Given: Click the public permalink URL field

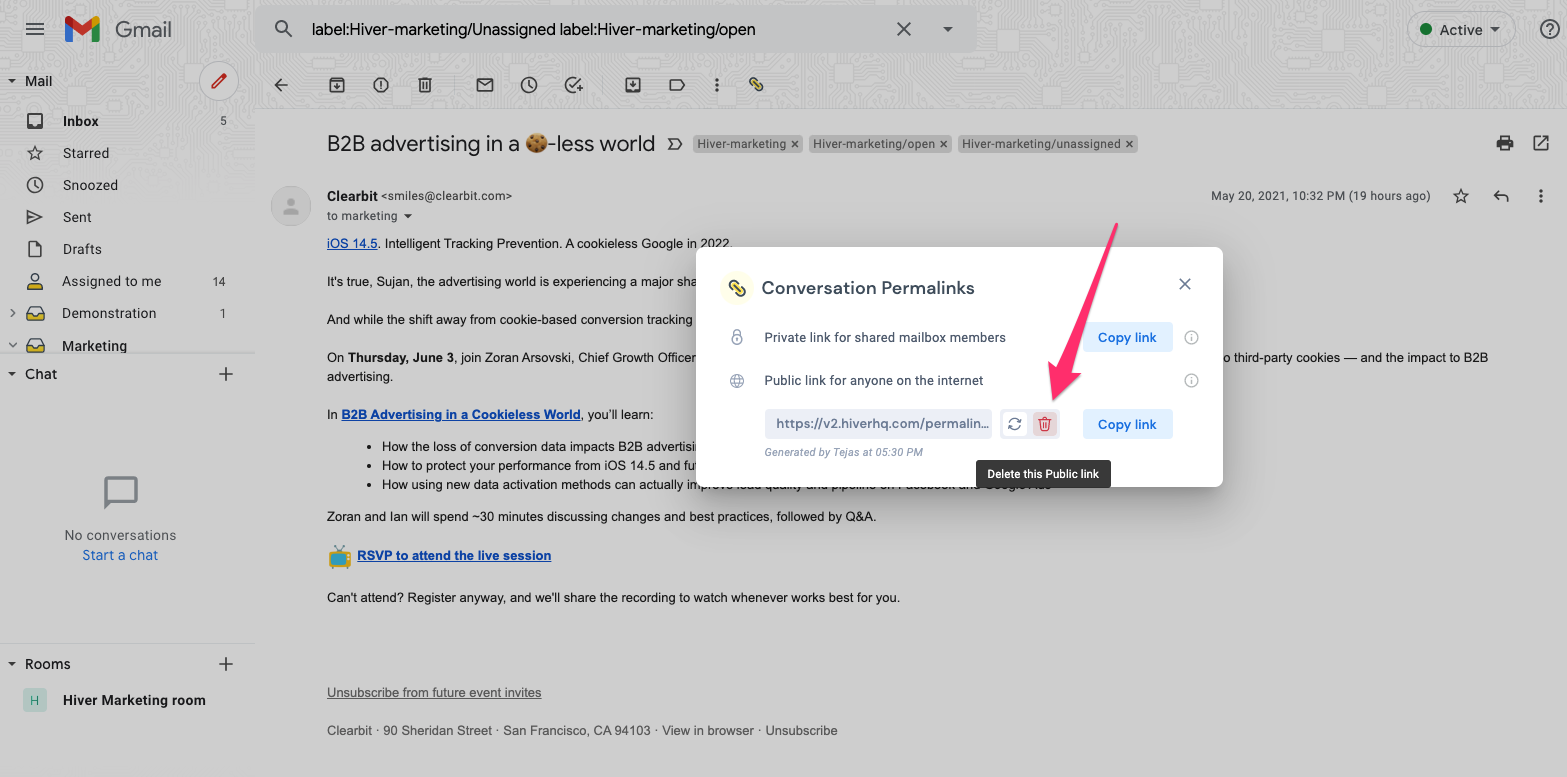Looking at the screenshot, I should [x=879, y=424].
